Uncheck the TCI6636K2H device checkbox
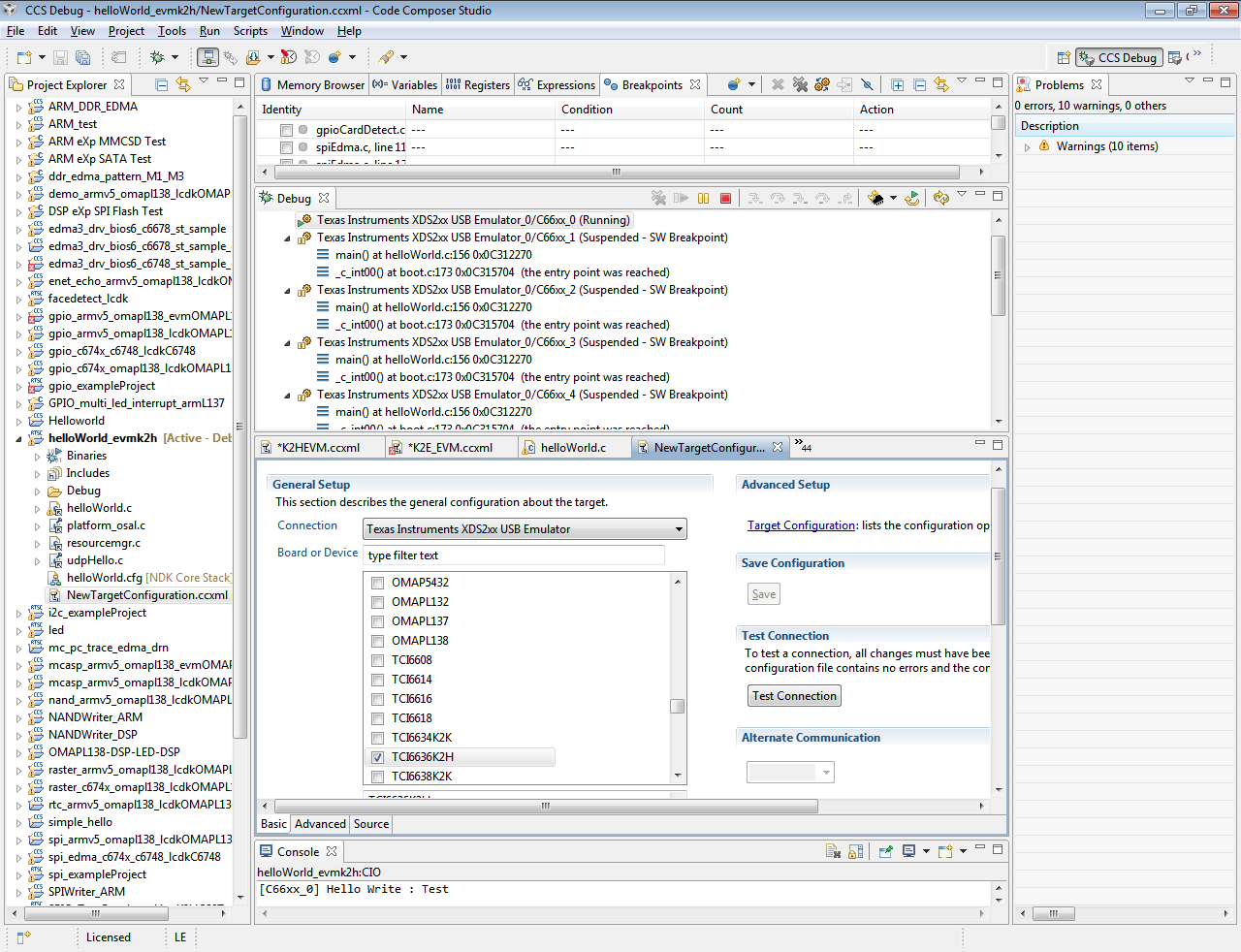 (x=378, y=757)
